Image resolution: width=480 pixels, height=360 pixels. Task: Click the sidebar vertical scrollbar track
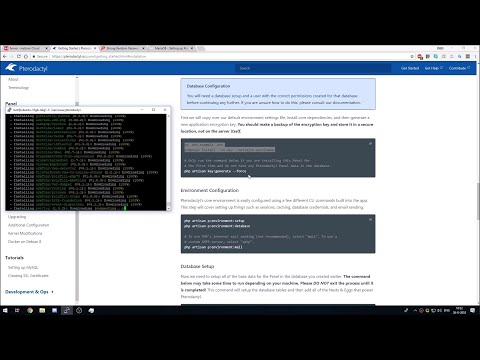point(77,257)
